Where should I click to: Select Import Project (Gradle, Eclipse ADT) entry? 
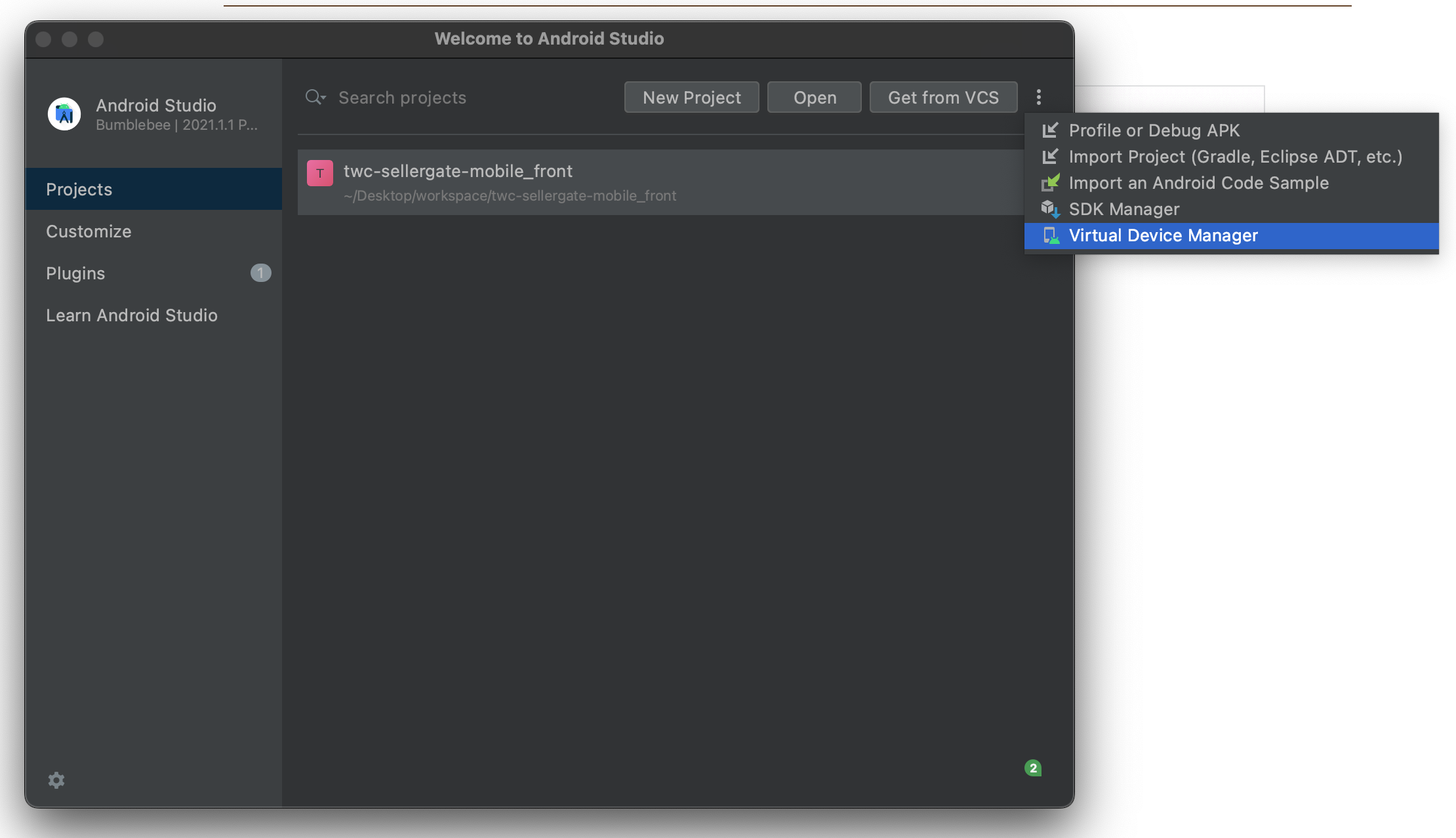[1235, 157]
